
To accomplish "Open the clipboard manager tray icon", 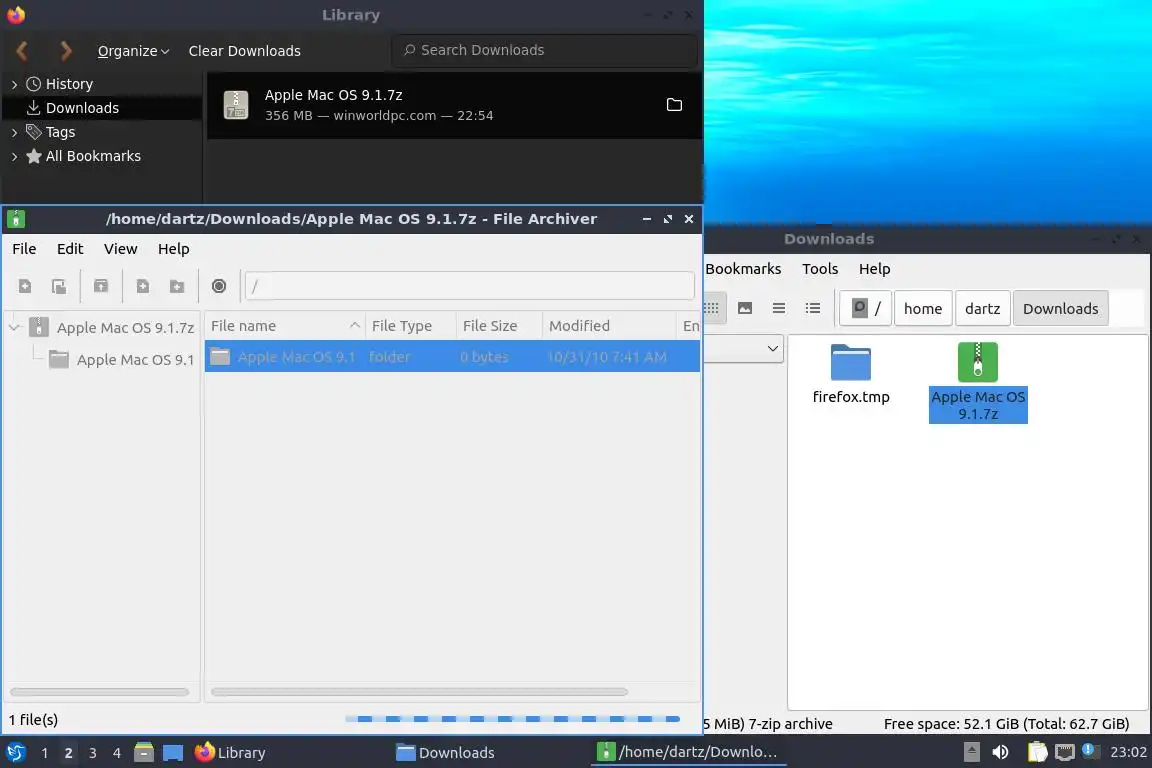I will [x=1037, y=753].
